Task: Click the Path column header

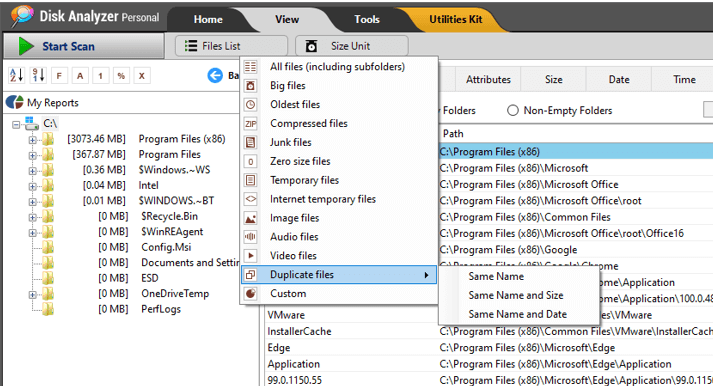Action: (453, 134)
